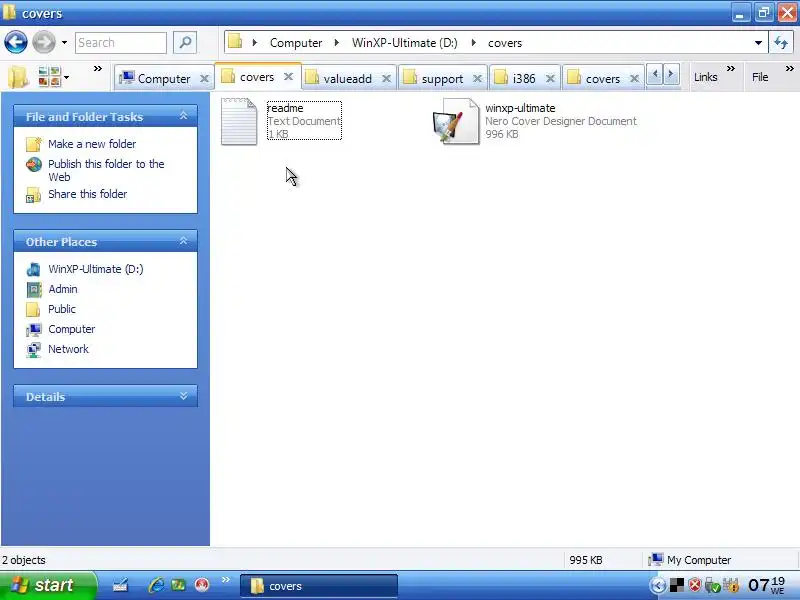Go back with the blue Back arrow
The width and height of the screenshot is (800, 600).
[16, 42]
